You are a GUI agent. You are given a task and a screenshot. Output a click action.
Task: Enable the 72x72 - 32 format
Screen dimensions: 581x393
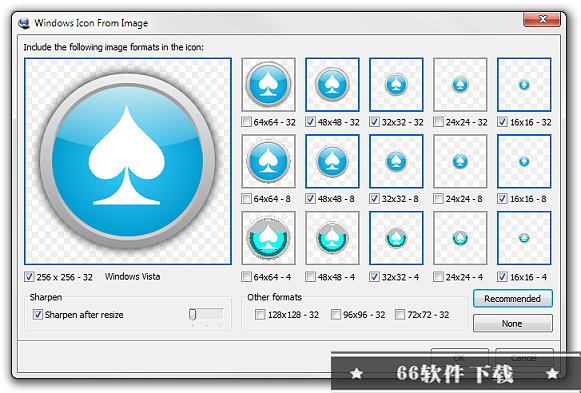click(x=400, y=315)
